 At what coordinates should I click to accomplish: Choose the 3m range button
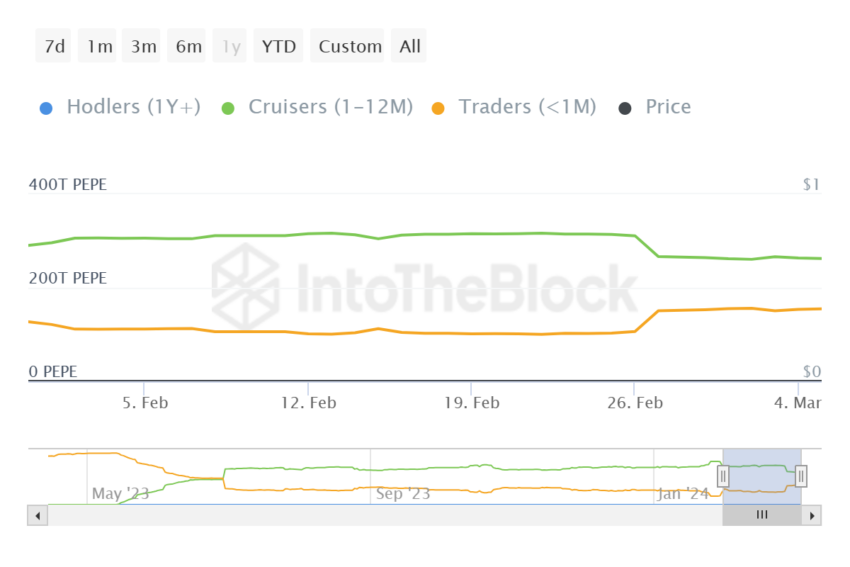pyautogui.click(x=143, y=46)
